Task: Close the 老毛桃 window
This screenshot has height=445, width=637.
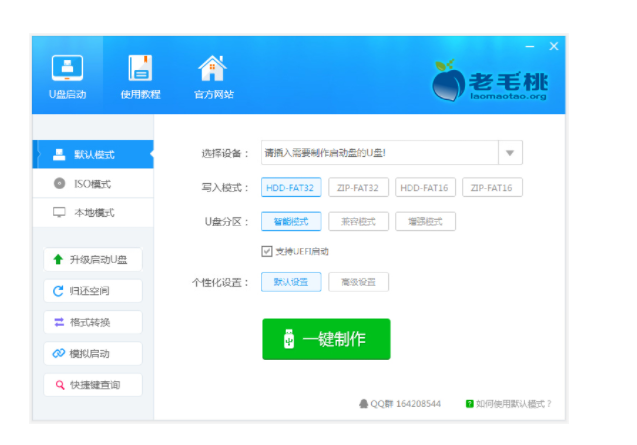Action: [554, 46]
